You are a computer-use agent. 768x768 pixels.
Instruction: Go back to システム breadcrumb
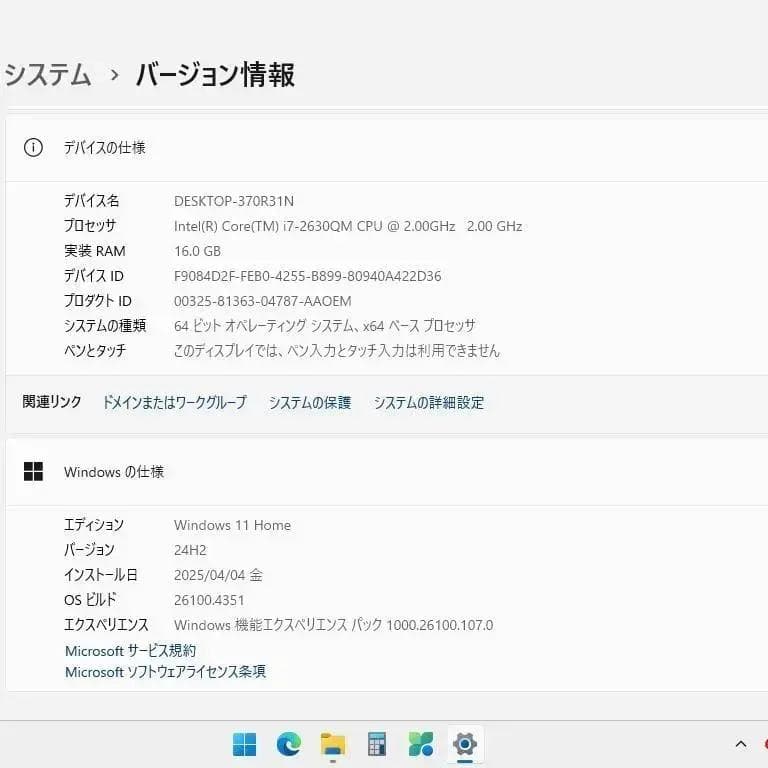click(x=48, y=75)
